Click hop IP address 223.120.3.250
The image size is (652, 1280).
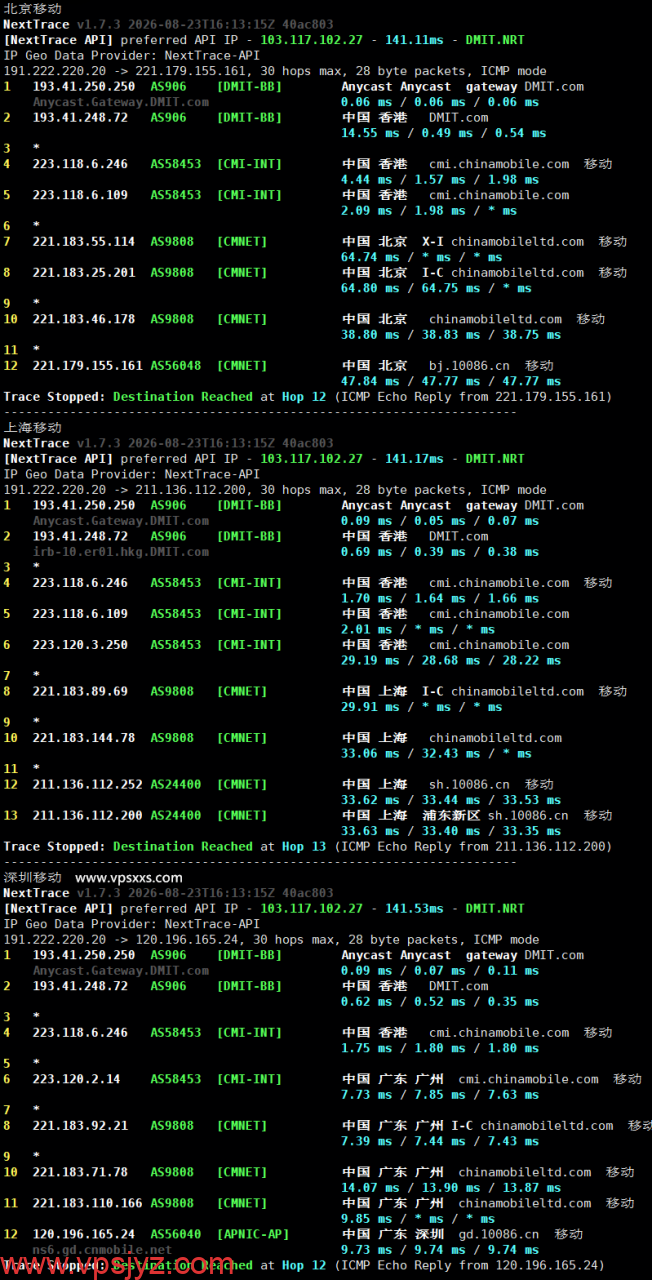tap(80, 645)
